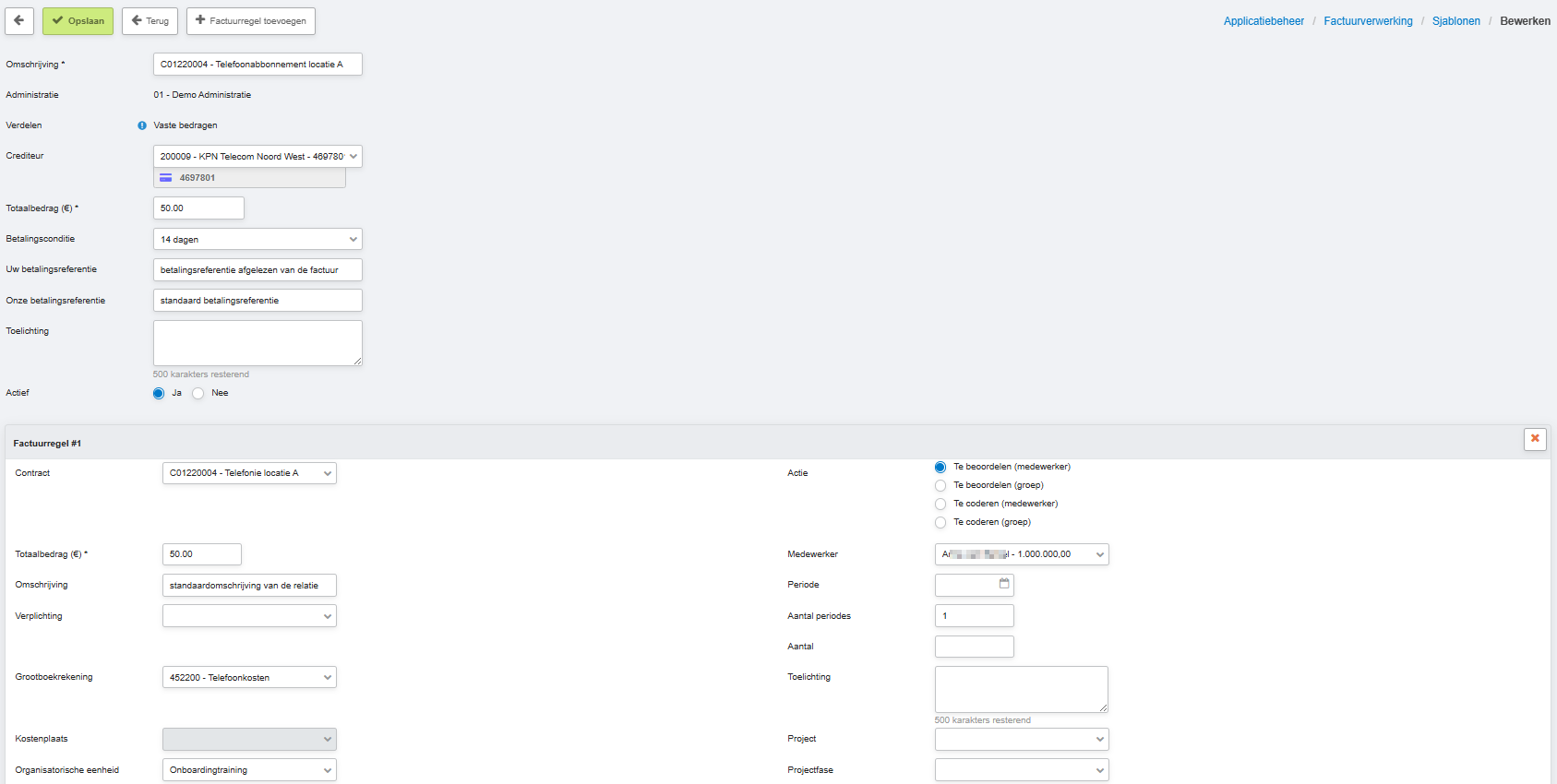The width and height of the screenshot is (1557, 784).
Task: Choose Te coderen (medewerker) option
Action: pyautogui.click(x=940, y=505)
